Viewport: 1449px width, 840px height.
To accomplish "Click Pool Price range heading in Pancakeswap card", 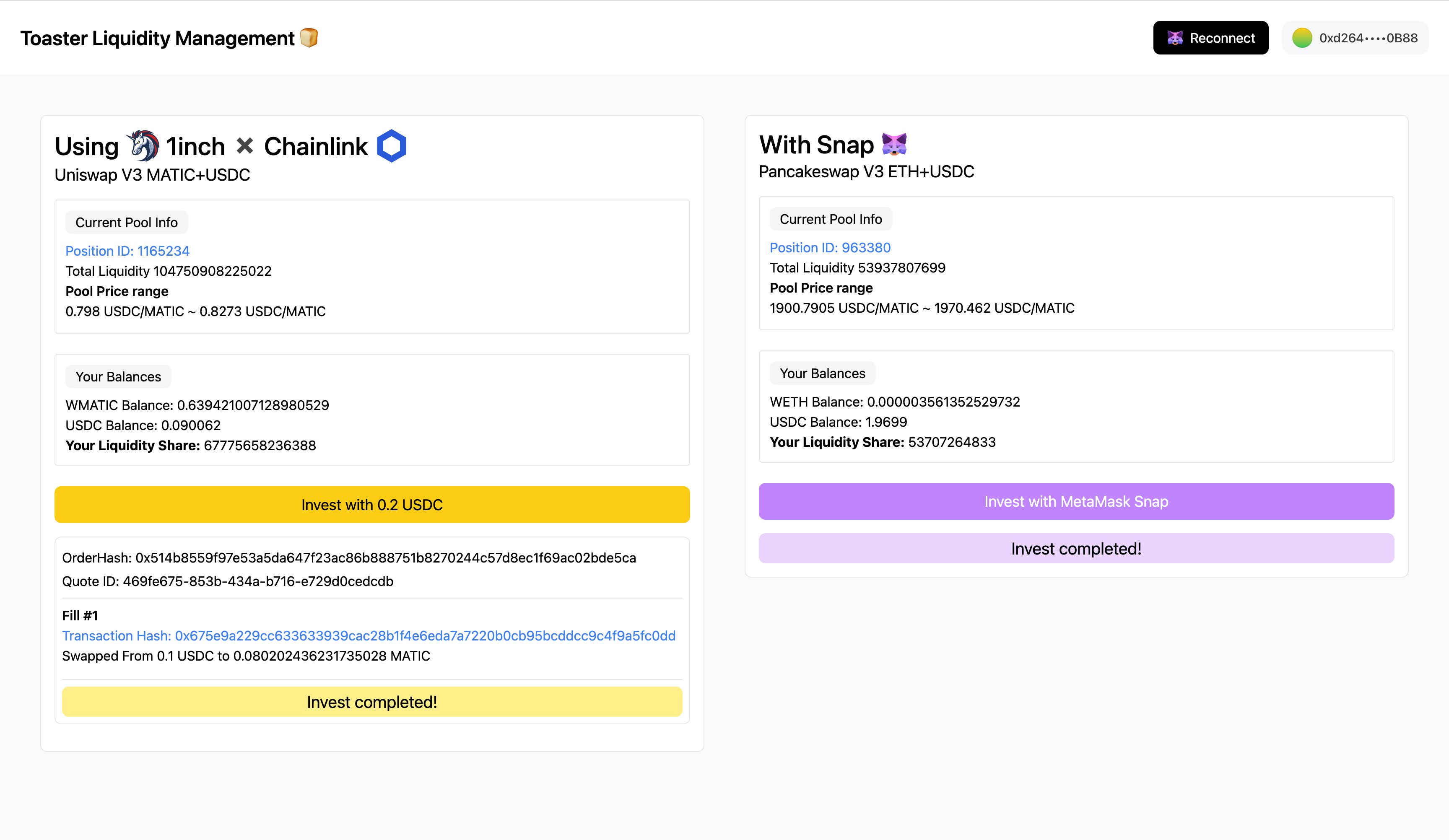I will (821, 288).
